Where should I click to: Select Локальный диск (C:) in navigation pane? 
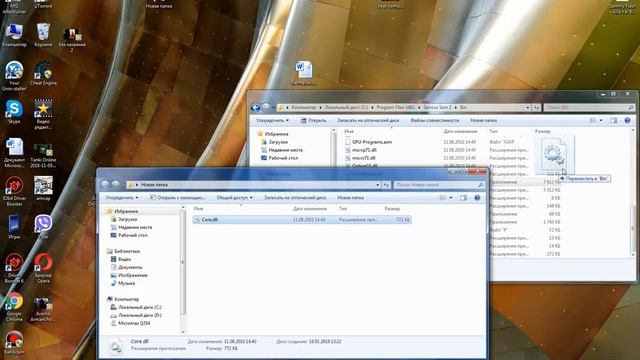click(x=136, y=307)
